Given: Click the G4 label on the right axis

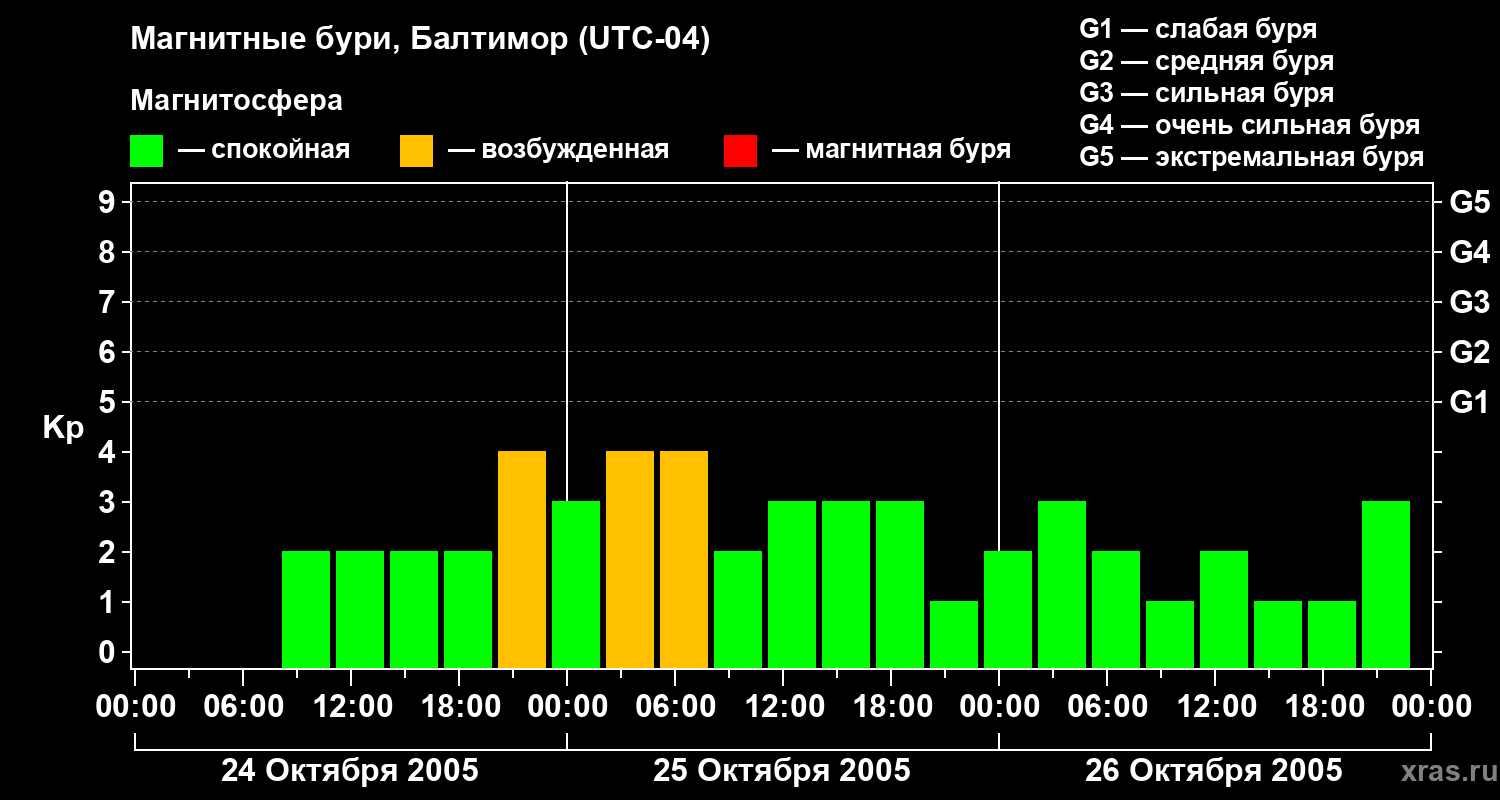Looking at the screenshot, I should [1469, 252].
